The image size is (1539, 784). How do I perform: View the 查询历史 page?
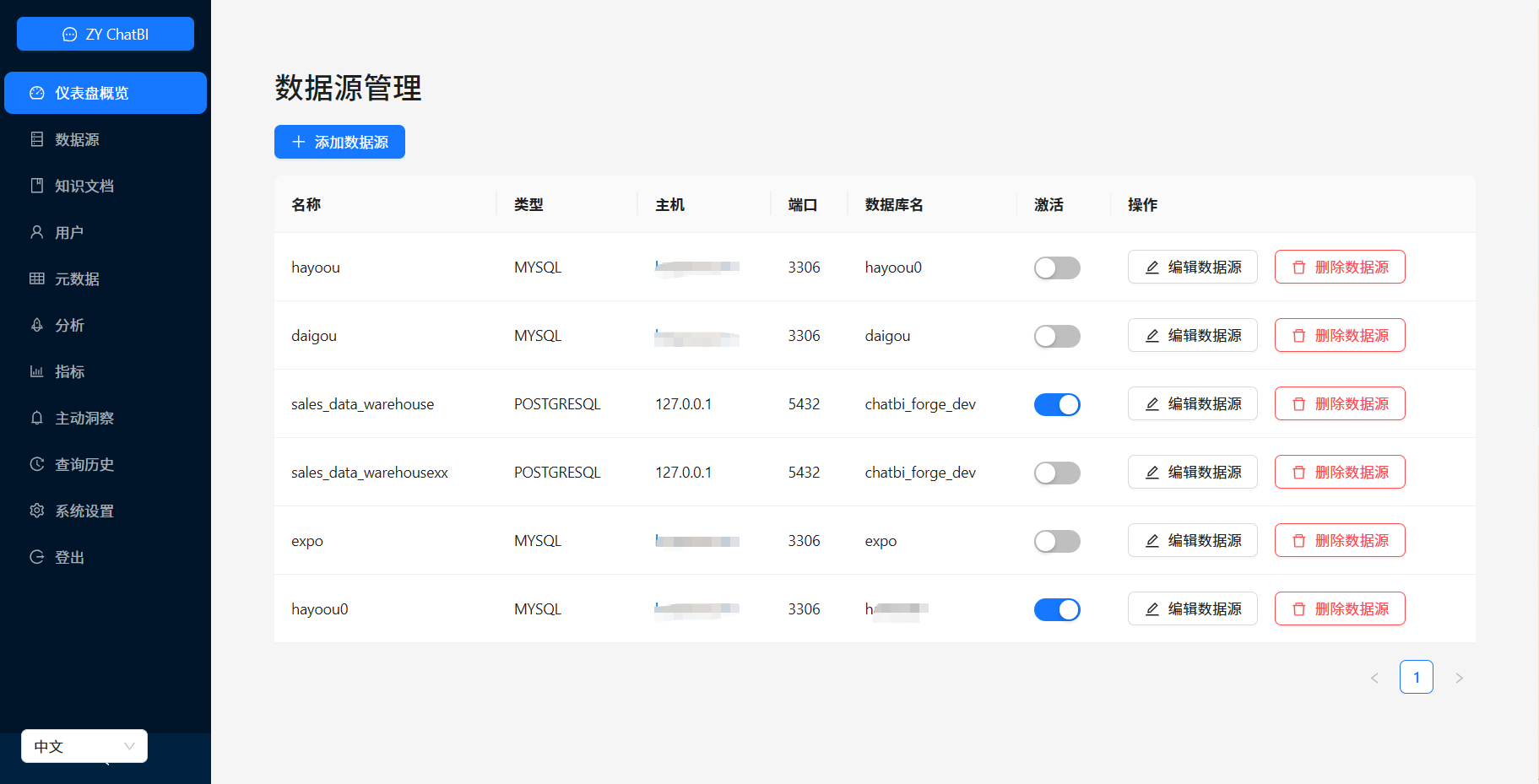pyautogui.click(x=84, y=463)
